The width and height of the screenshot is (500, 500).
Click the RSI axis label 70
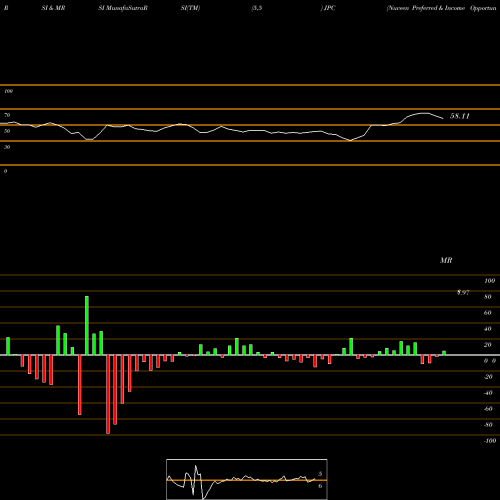point(7,115)
